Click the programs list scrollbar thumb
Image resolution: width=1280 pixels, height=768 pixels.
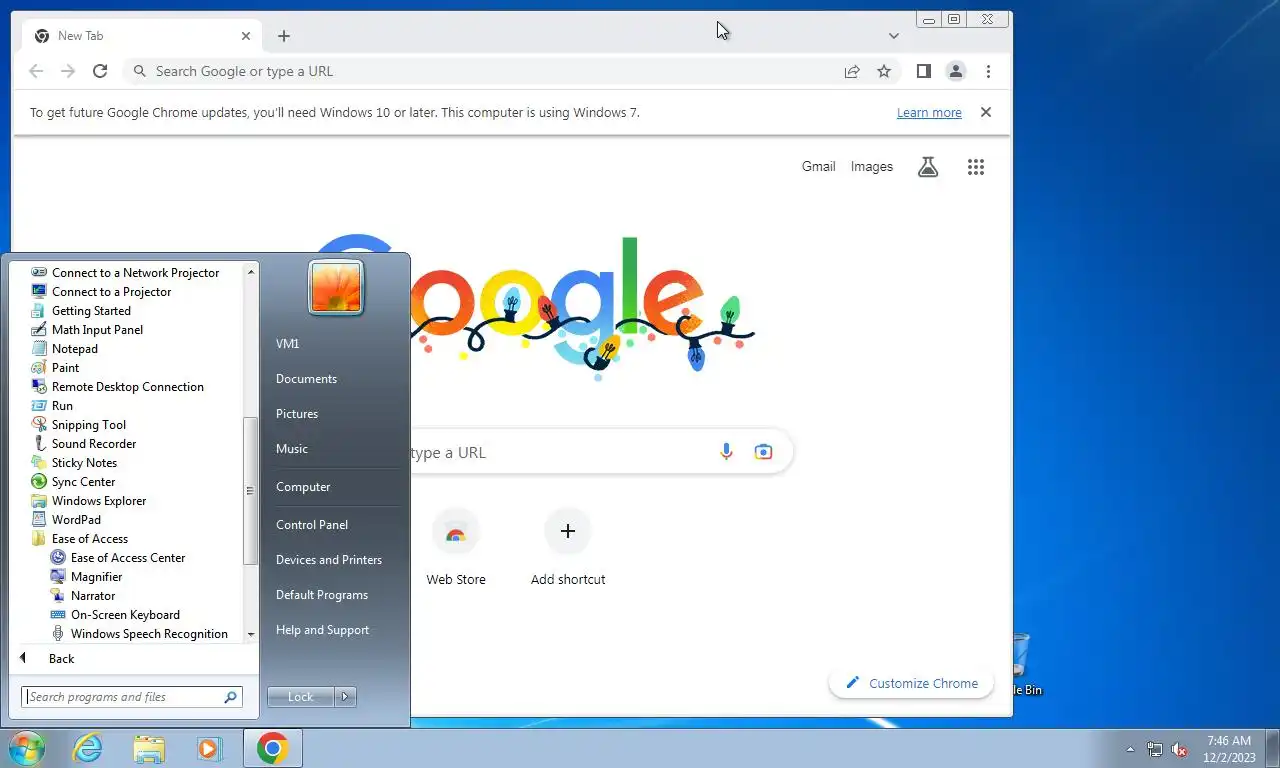[250, 491]
